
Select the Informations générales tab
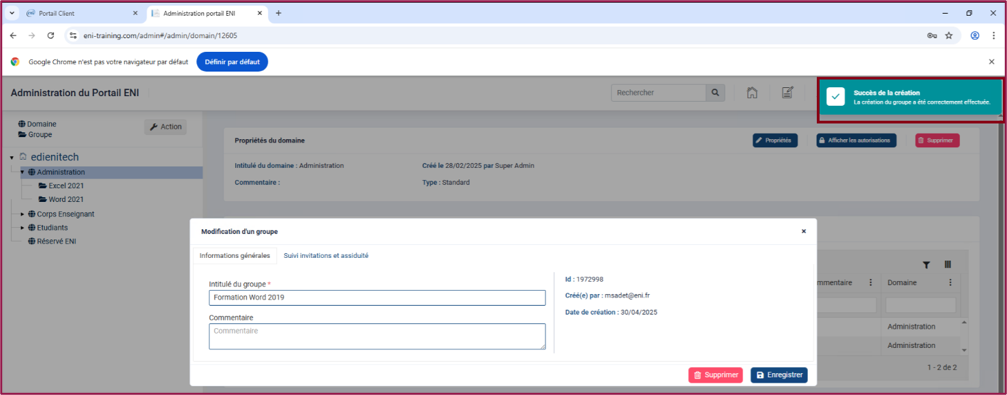(234, 255)
